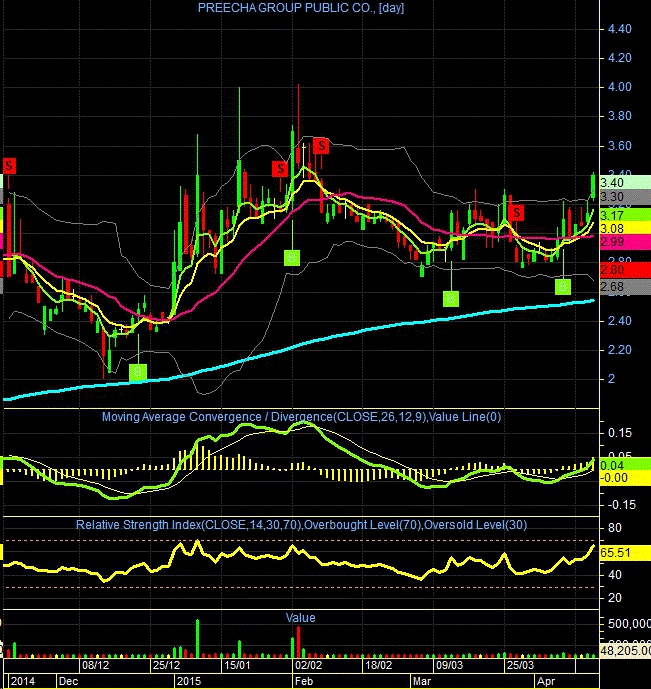
Task: Click the sell marker just before the 02/02 spike
Action: tap(280, 169)
